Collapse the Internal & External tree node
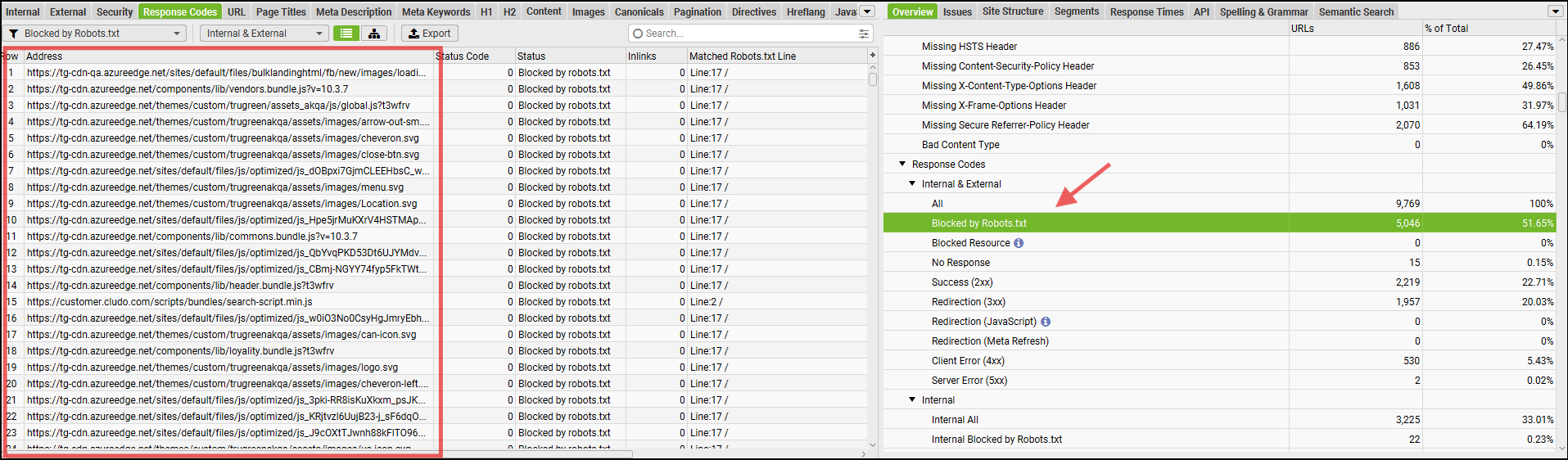The width and height of the screenshot is (1568, 460). coord(912,183)
